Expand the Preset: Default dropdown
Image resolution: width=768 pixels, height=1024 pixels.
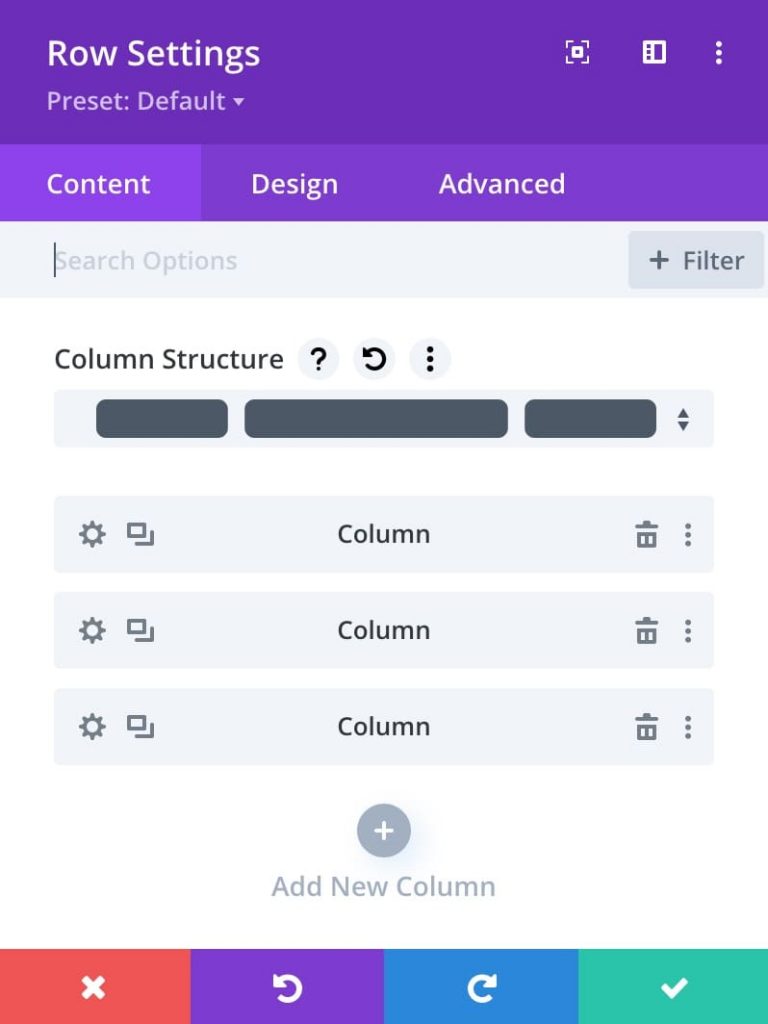pyautogui.click(x=144, y=101)
